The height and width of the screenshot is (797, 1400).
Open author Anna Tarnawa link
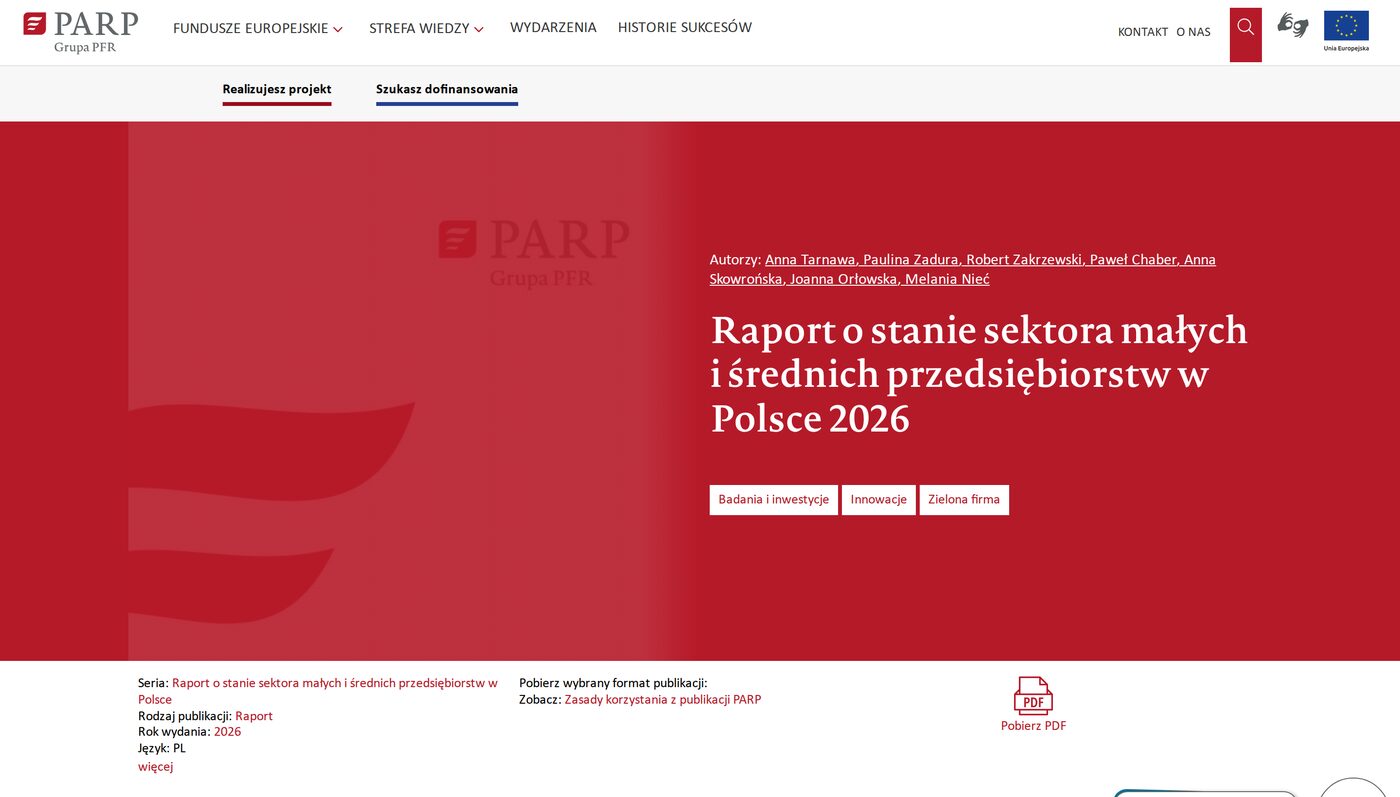pos(810,260)
